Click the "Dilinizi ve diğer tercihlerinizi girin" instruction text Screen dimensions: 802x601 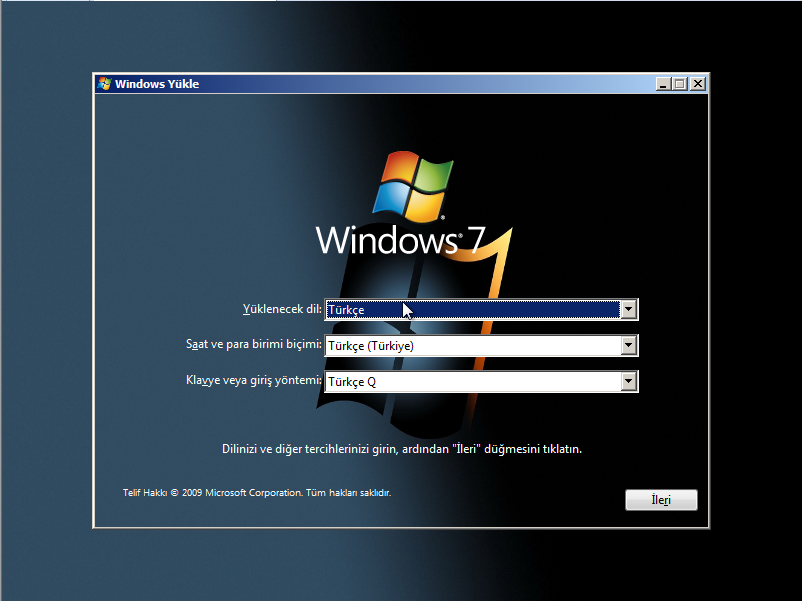point(401,449)
